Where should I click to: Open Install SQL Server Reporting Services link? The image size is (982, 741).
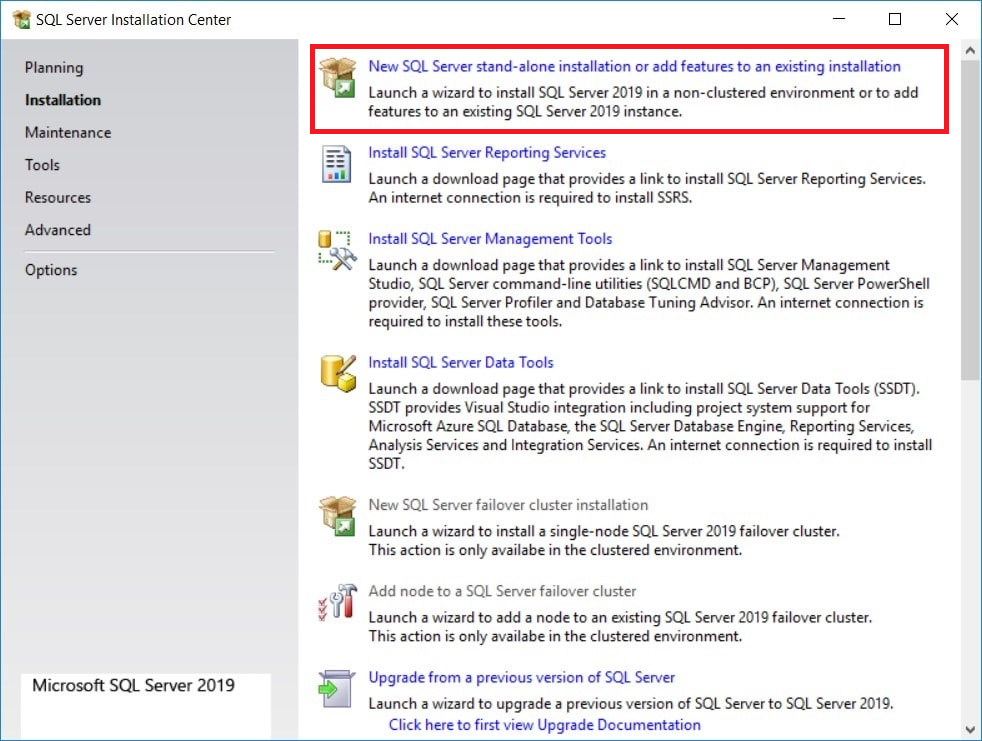click(x=487, y=153)
